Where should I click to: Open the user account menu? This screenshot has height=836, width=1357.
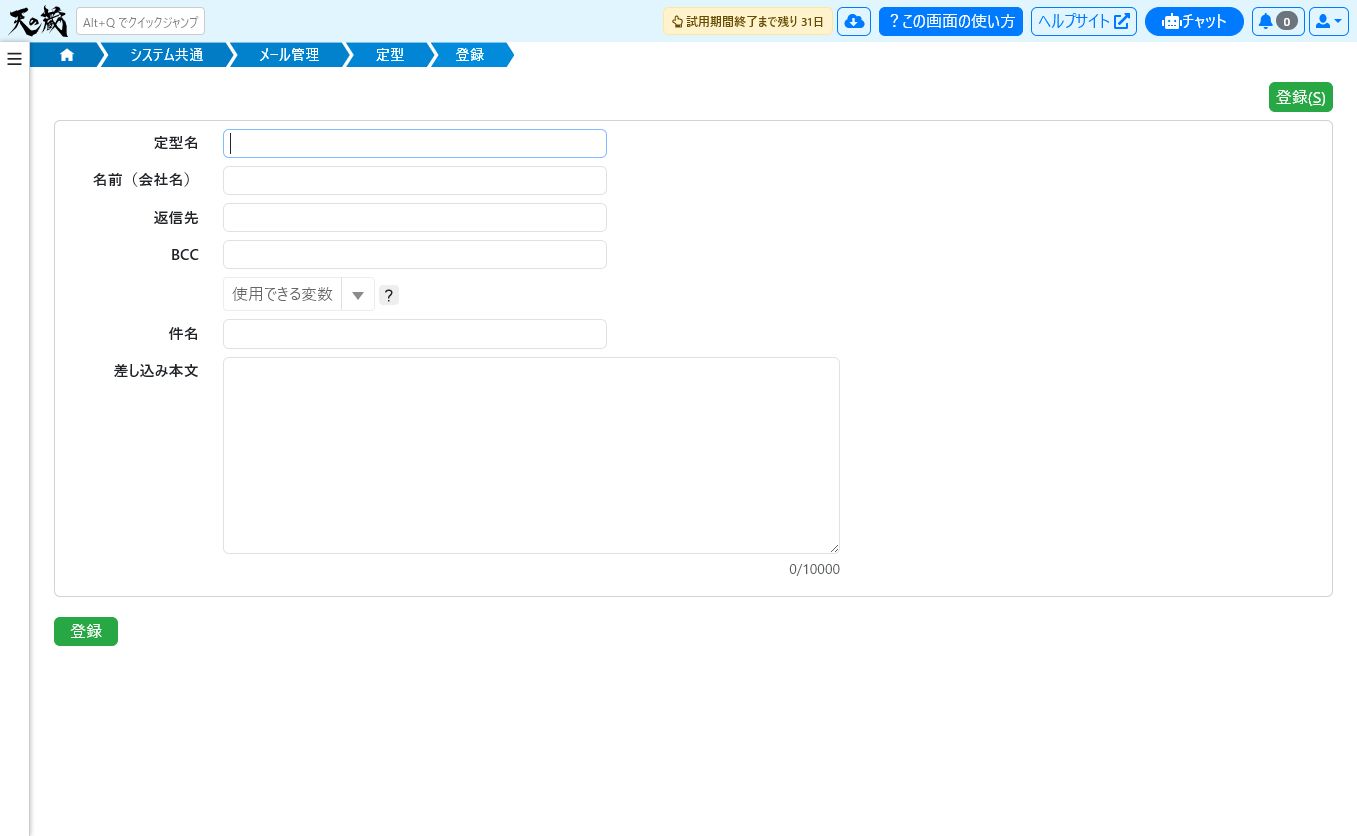coord(1329,21)
